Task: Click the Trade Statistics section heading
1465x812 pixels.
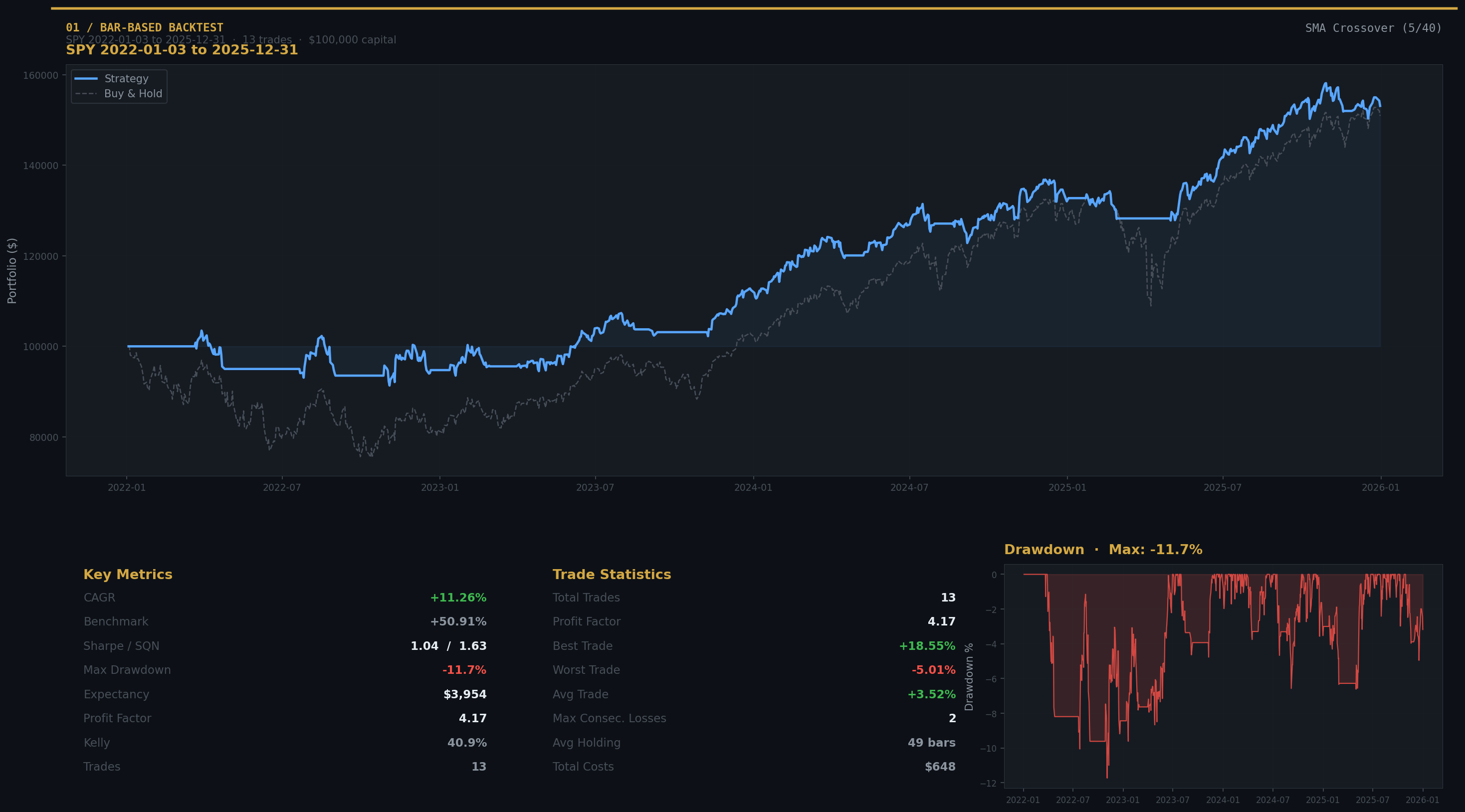Action: 612,574
